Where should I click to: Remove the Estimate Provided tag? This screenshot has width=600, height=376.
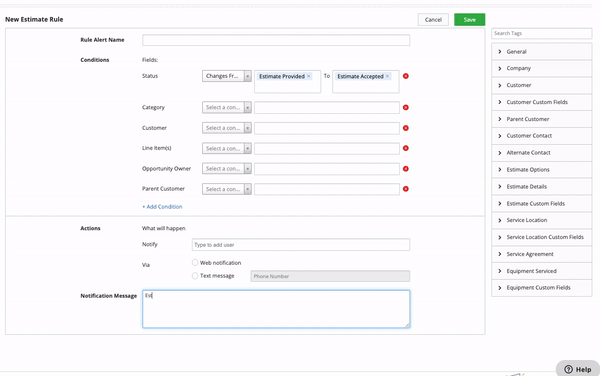coord(308,76)
